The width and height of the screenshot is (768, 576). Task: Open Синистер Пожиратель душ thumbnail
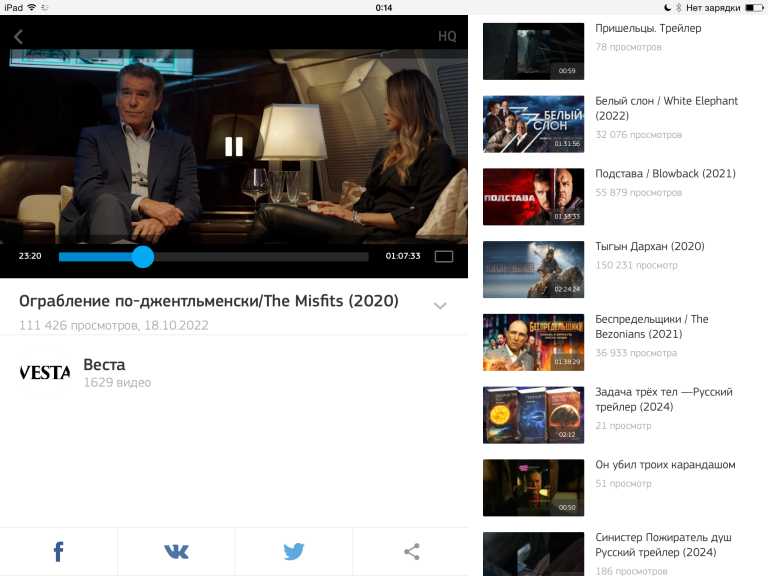[533, 554]
